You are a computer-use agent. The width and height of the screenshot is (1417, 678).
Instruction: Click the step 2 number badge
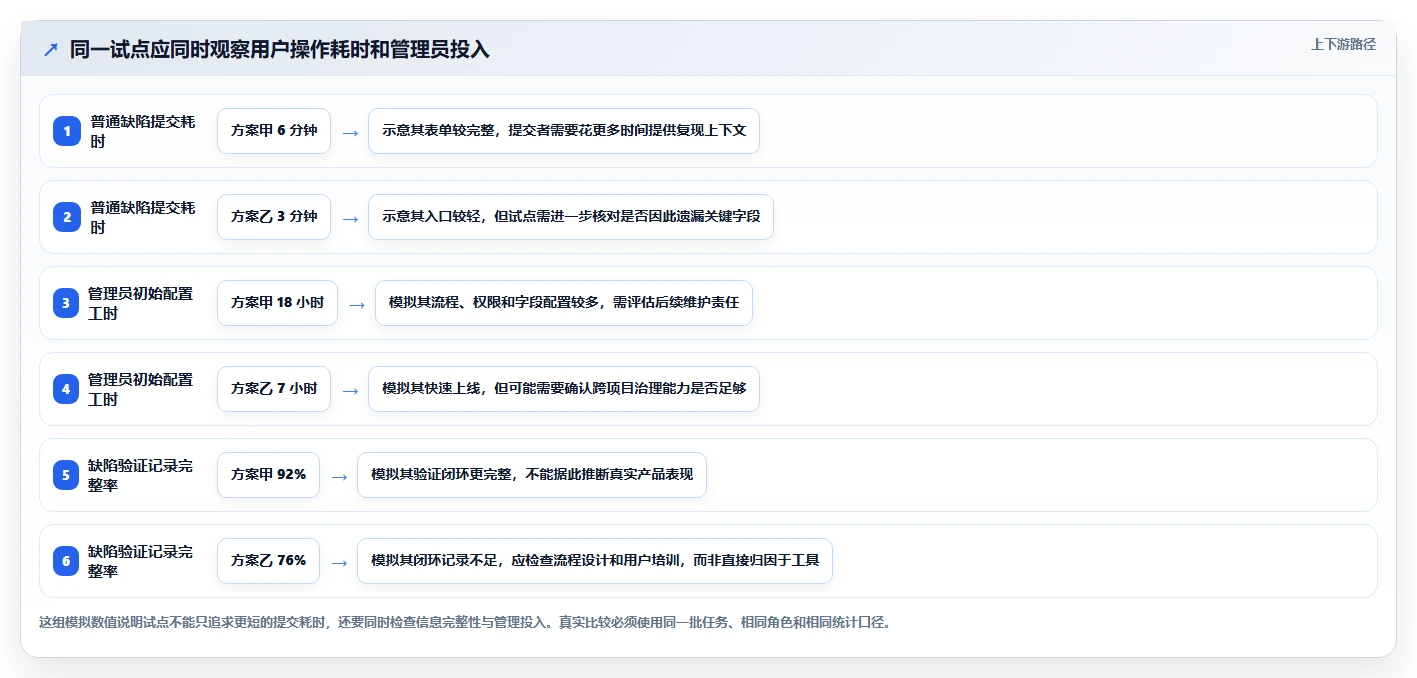67,217
